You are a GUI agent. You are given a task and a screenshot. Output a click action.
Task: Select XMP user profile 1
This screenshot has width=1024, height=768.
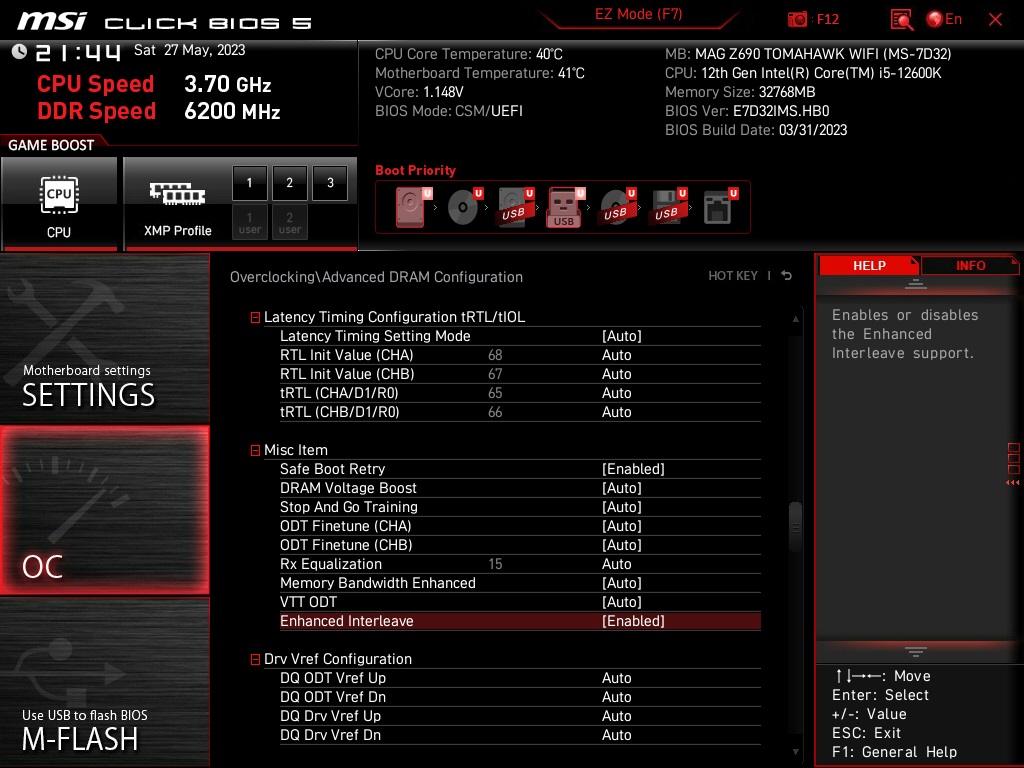pos(249,223)
